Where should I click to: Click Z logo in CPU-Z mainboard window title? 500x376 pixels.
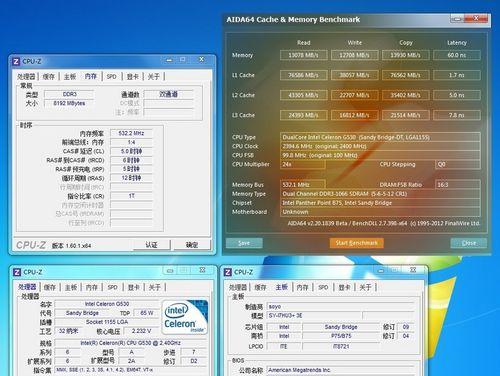(x=228, y=272)
